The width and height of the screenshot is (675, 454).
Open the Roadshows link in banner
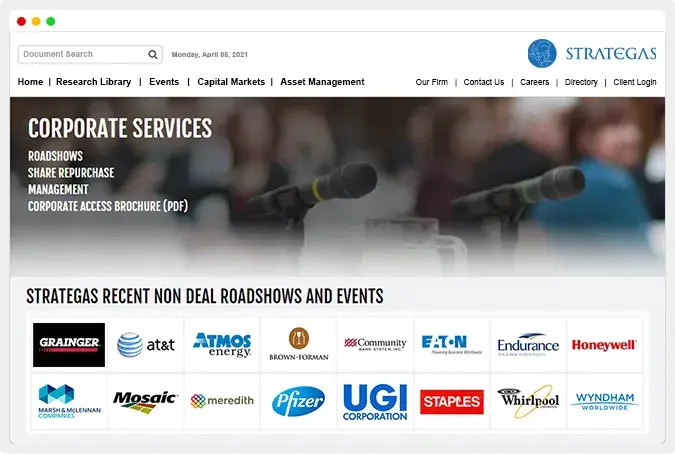point(56,156)
